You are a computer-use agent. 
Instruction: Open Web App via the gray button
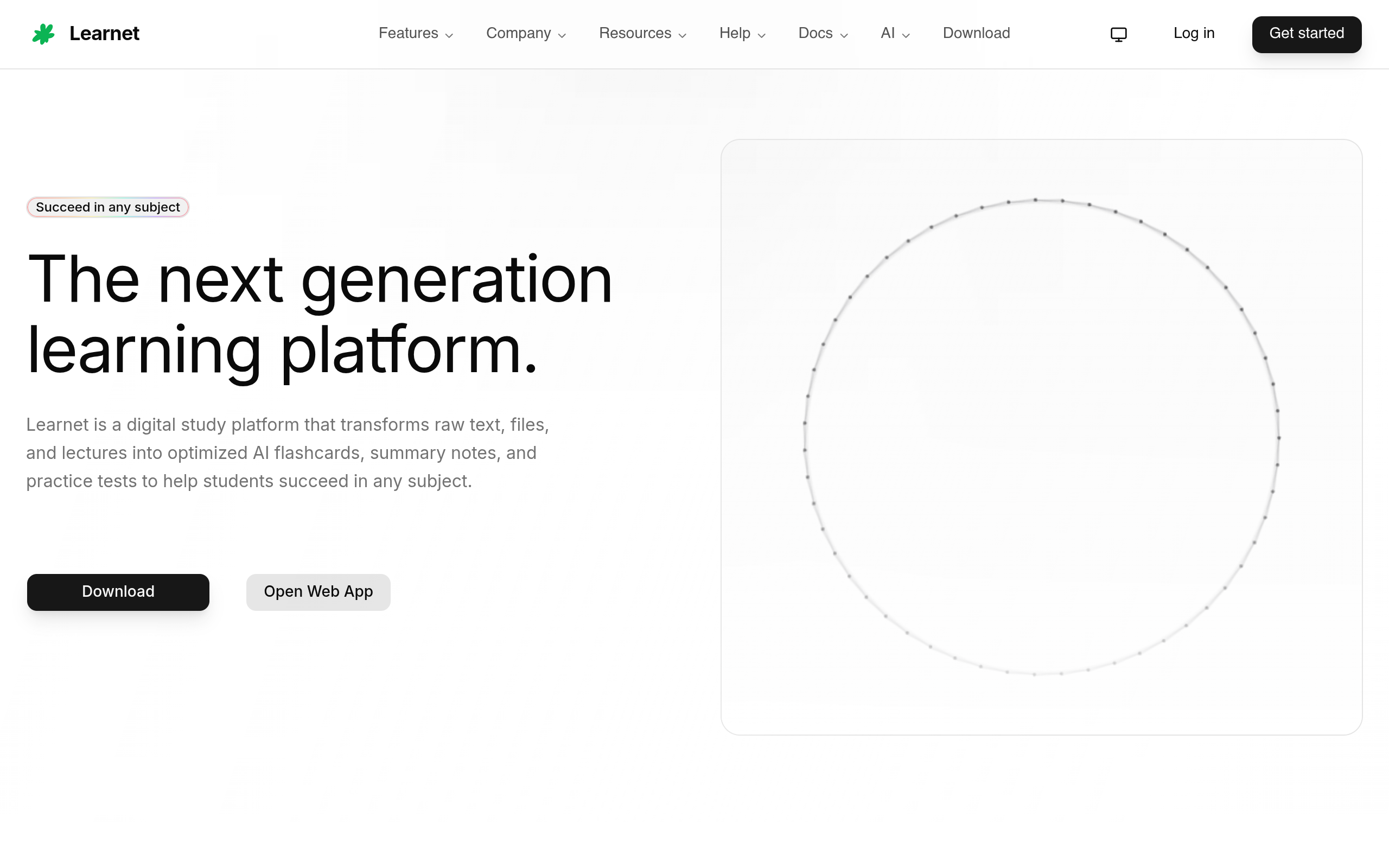point(318,592)
